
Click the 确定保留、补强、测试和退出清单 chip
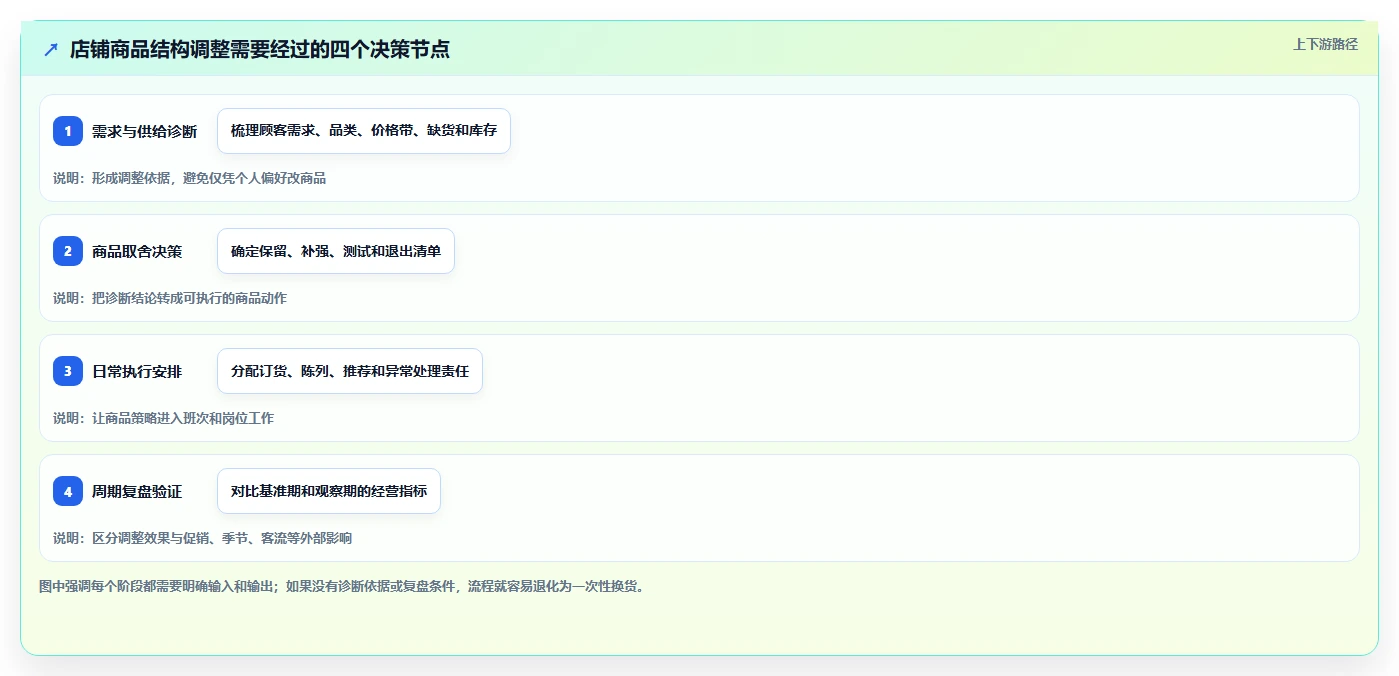(x=336, y=251)
